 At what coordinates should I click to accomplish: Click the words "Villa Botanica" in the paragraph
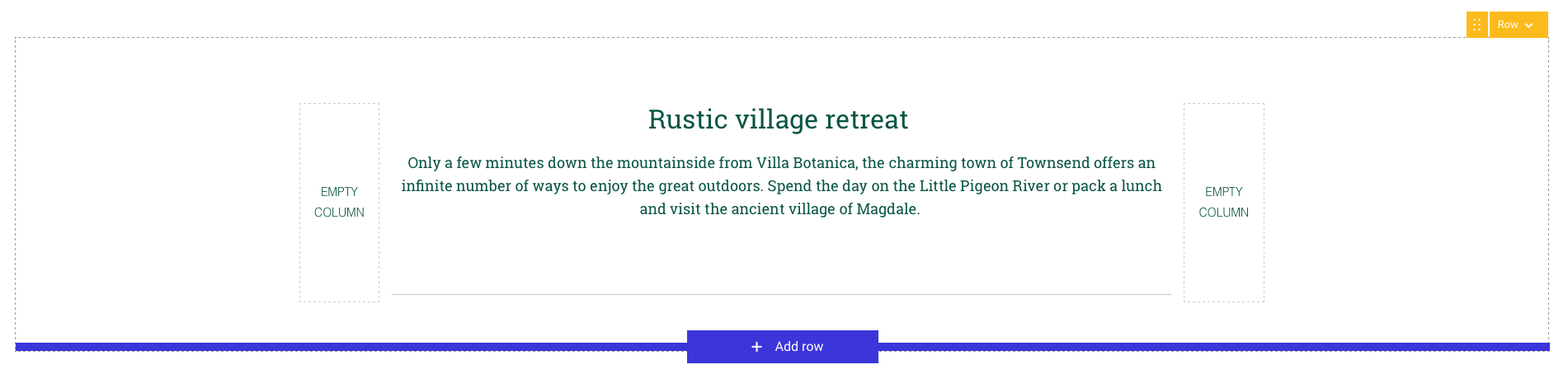pos(806,163)
